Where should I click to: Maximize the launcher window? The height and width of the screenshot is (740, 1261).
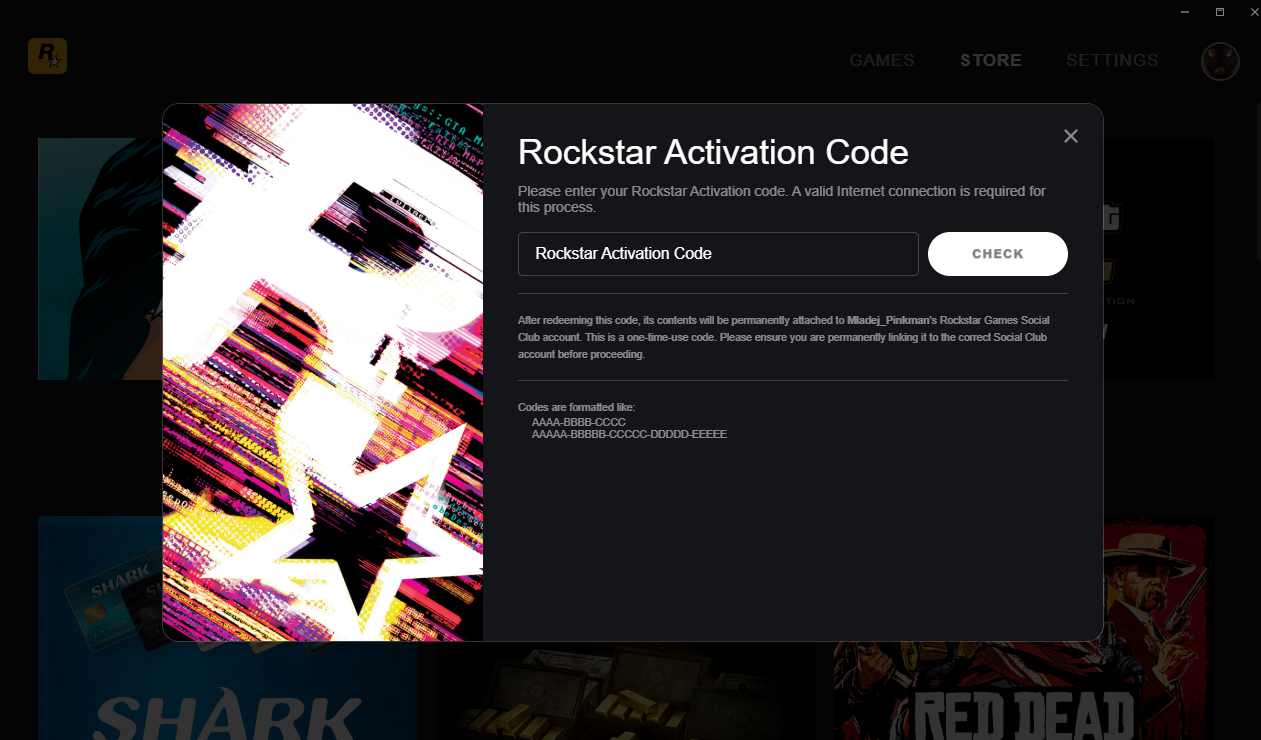tap(1220, 11)
